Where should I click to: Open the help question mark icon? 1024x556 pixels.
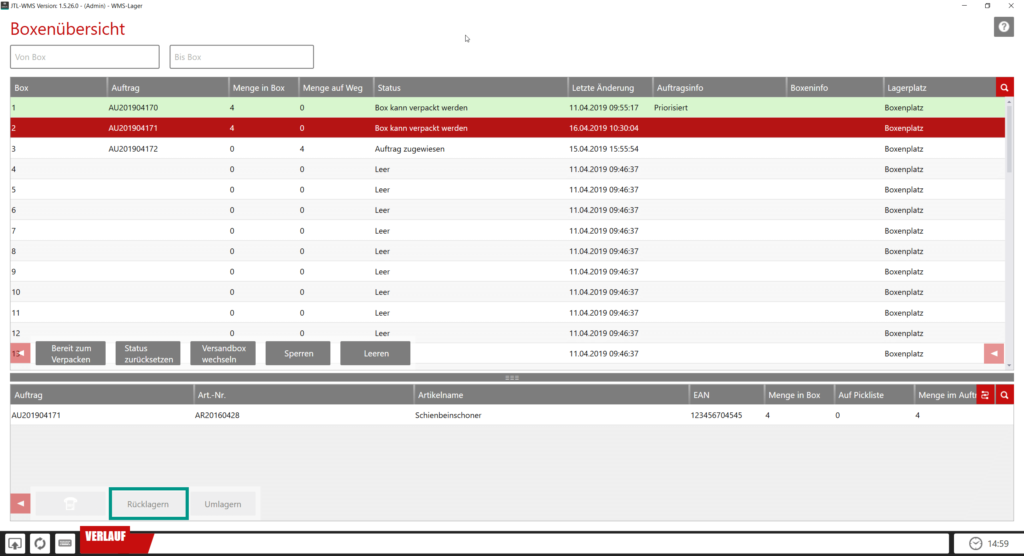(x=1003, y=27)
